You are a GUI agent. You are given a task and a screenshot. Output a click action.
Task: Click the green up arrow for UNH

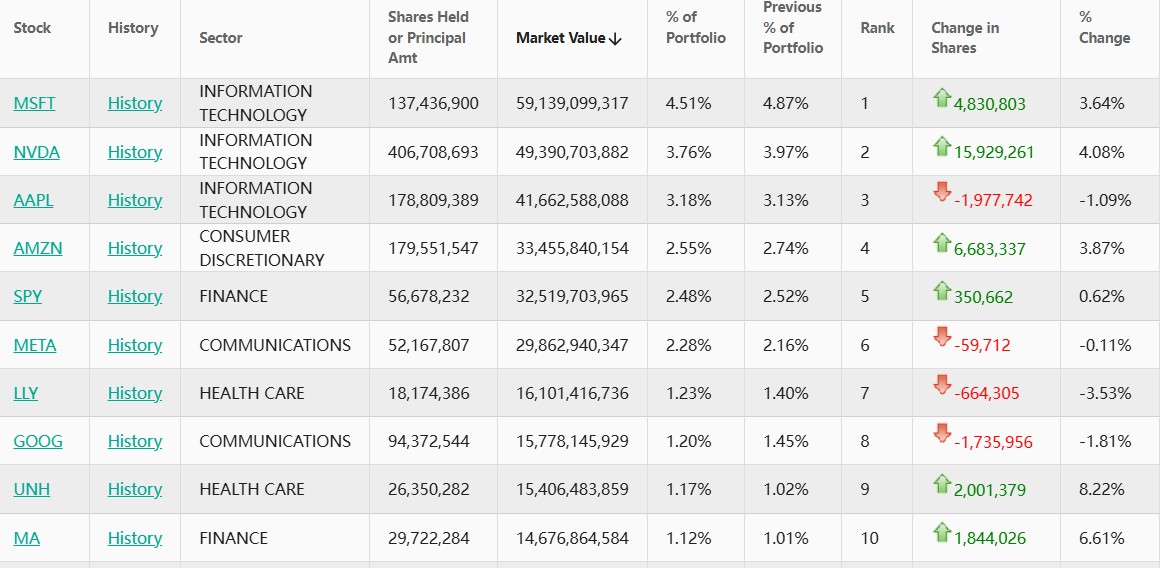tap(941, 484)
